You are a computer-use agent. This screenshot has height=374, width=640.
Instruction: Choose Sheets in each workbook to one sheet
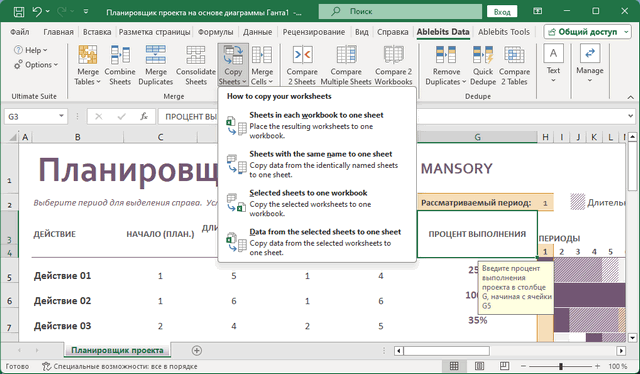pos(317,125)
